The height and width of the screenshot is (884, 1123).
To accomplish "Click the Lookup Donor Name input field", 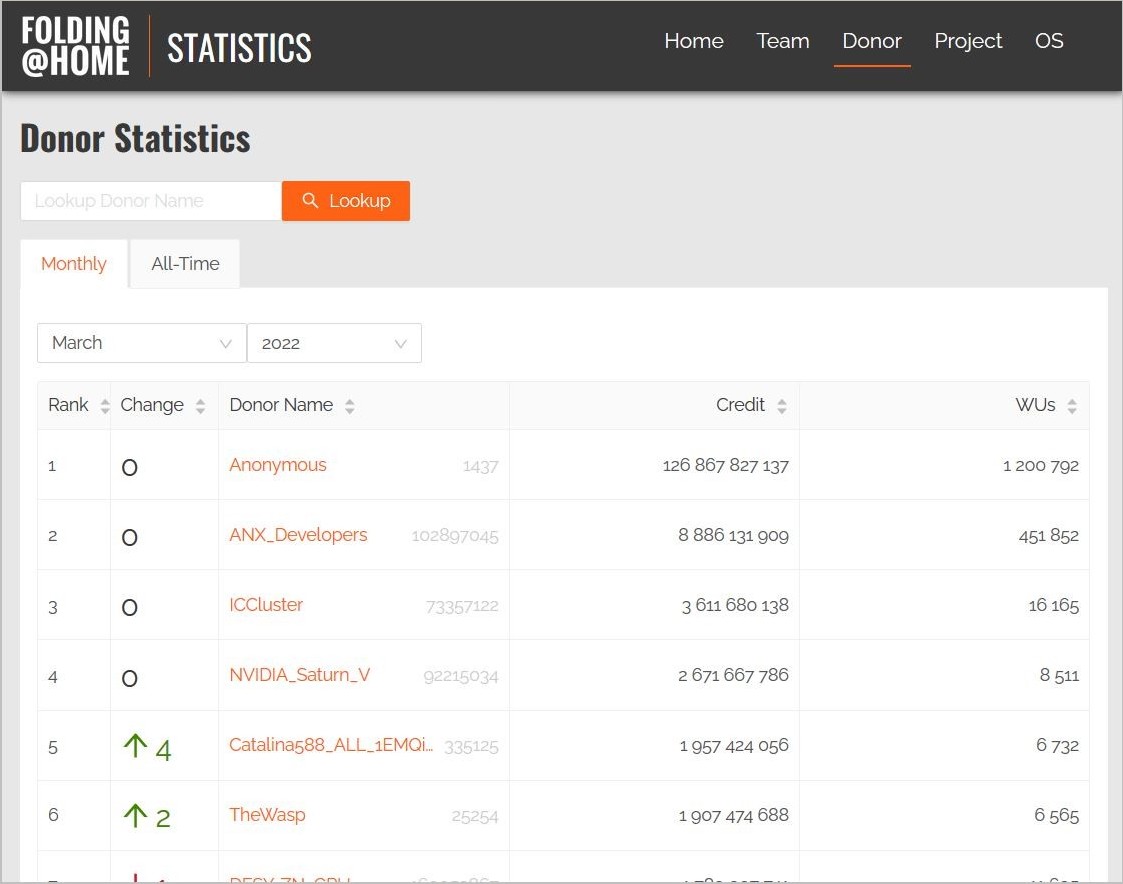I will 150,201.
